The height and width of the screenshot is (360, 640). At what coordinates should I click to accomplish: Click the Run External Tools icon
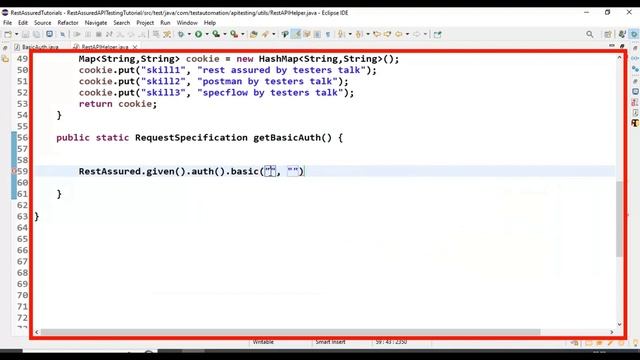coord(234,34)
